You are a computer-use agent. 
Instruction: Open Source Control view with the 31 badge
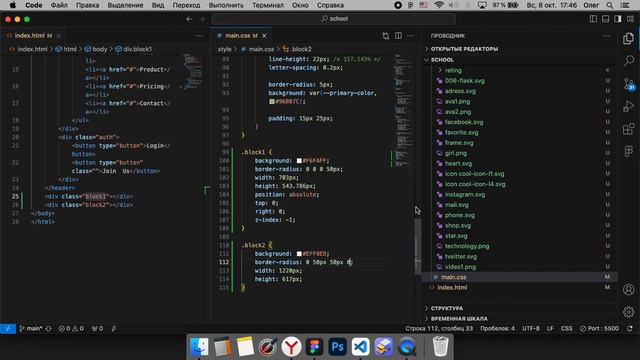[x=629, y=84]
